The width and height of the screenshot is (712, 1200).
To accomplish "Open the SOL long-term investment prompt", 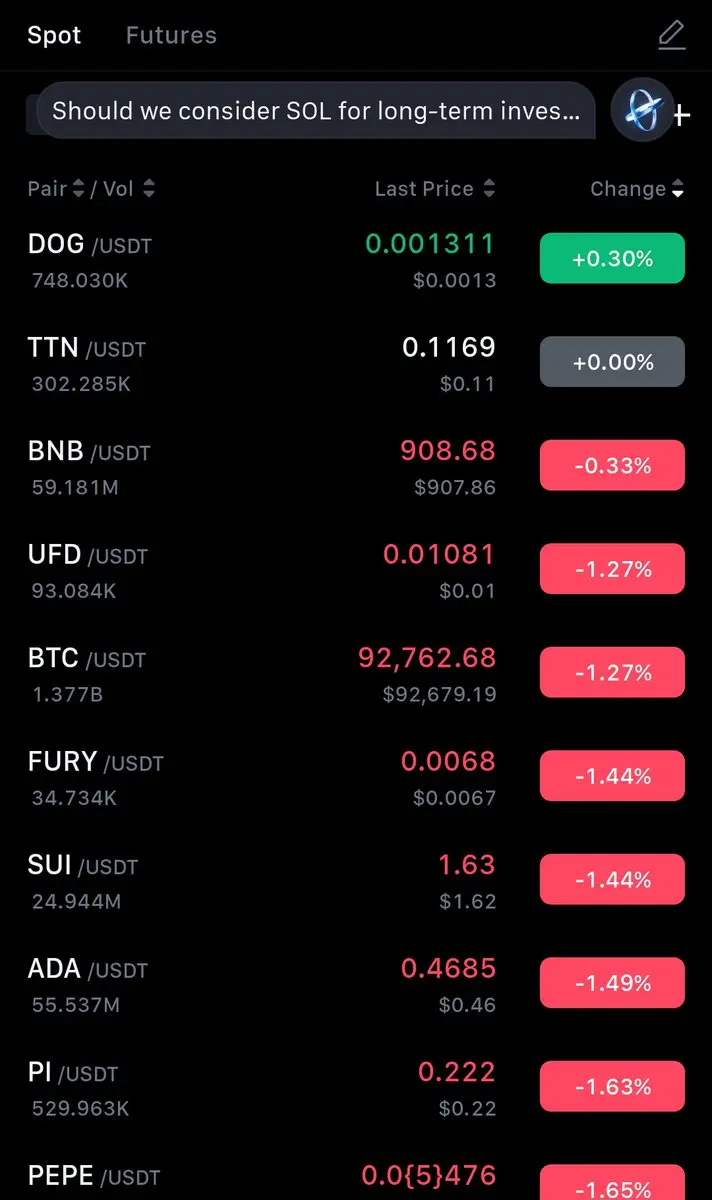I will (x=315, y=111).
